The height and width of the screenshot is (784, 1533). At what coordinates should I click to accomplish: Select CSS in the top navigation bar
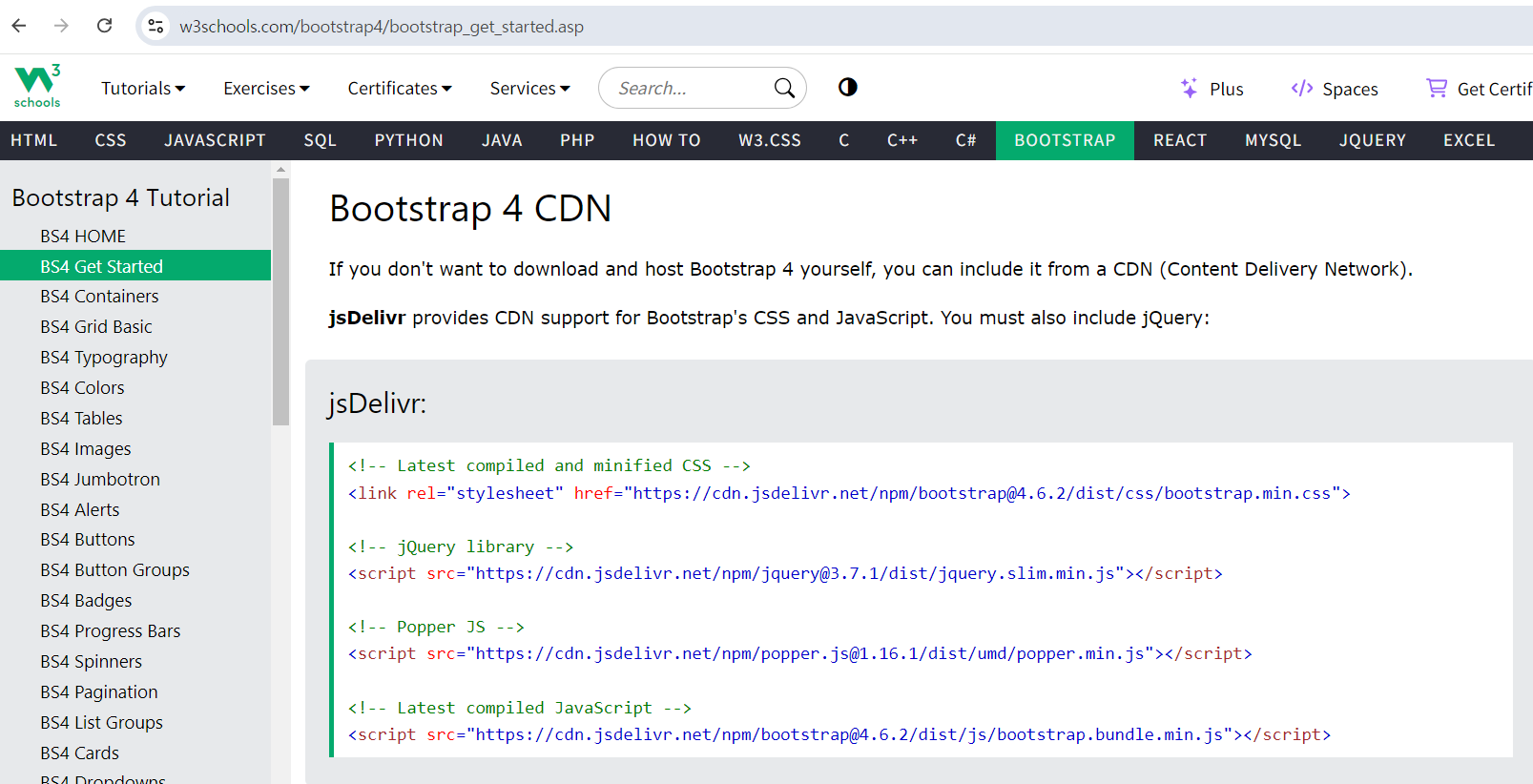tap(111, 140)
